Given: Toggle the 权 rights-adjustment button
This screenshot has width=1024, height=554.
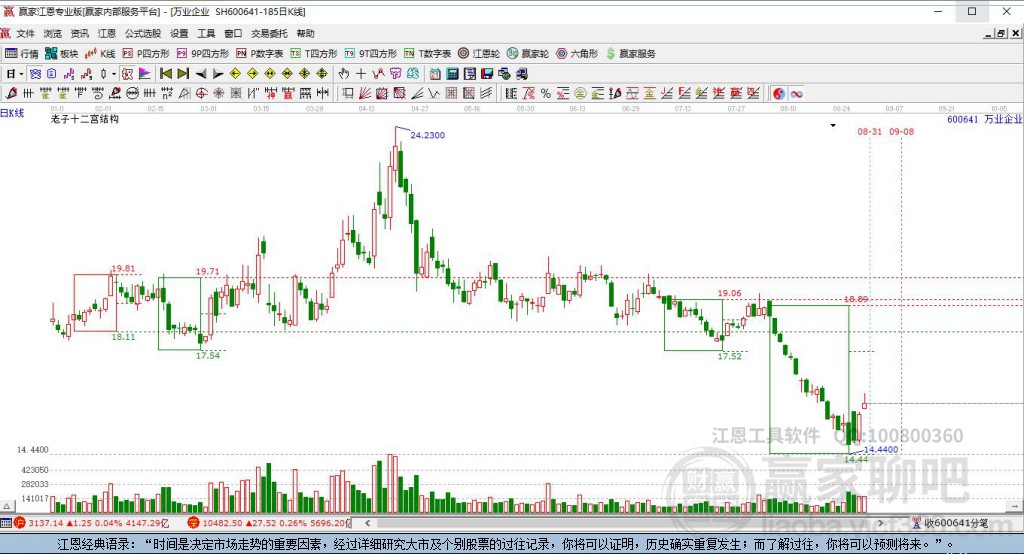Looking at the screenshot, I should point(127,74).
